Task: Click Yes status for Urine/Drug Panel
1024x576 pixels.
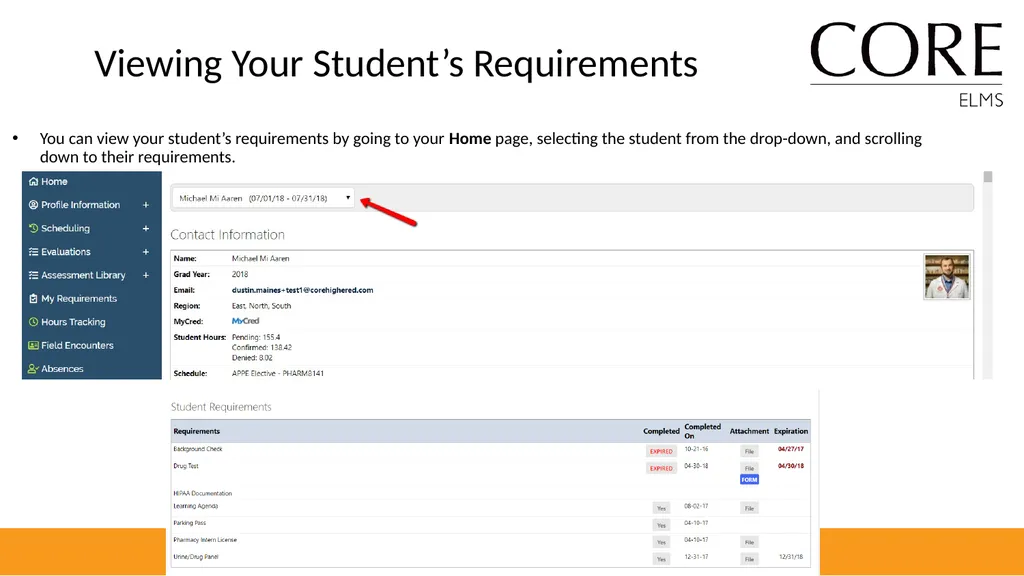Action: click(661, 559)
